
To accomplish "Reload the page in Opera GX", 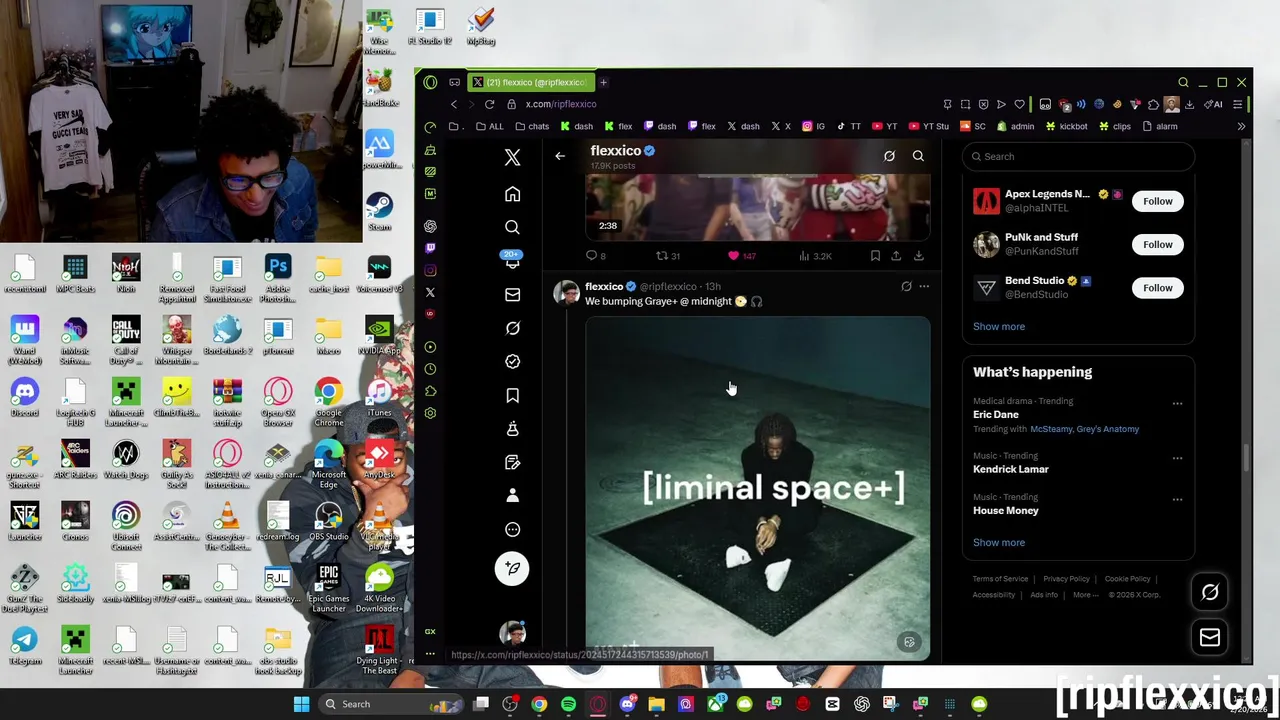I will (x=489, y=104).
